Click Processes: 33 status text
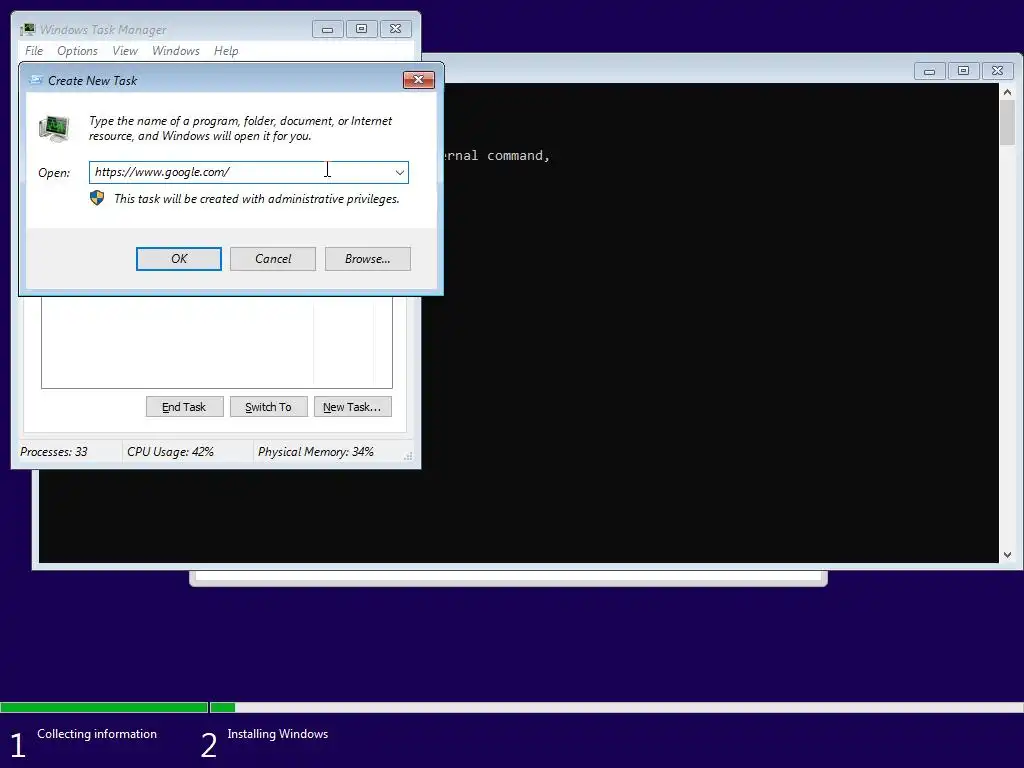Image resolution: width=1024 pixels, height=768 pixels. 54,452
